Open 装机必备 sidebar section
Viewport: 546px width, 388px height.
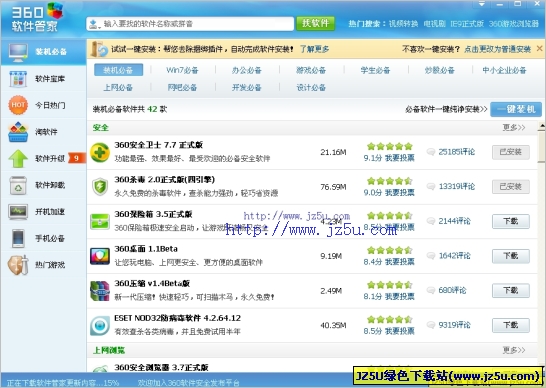click(44, 52)
